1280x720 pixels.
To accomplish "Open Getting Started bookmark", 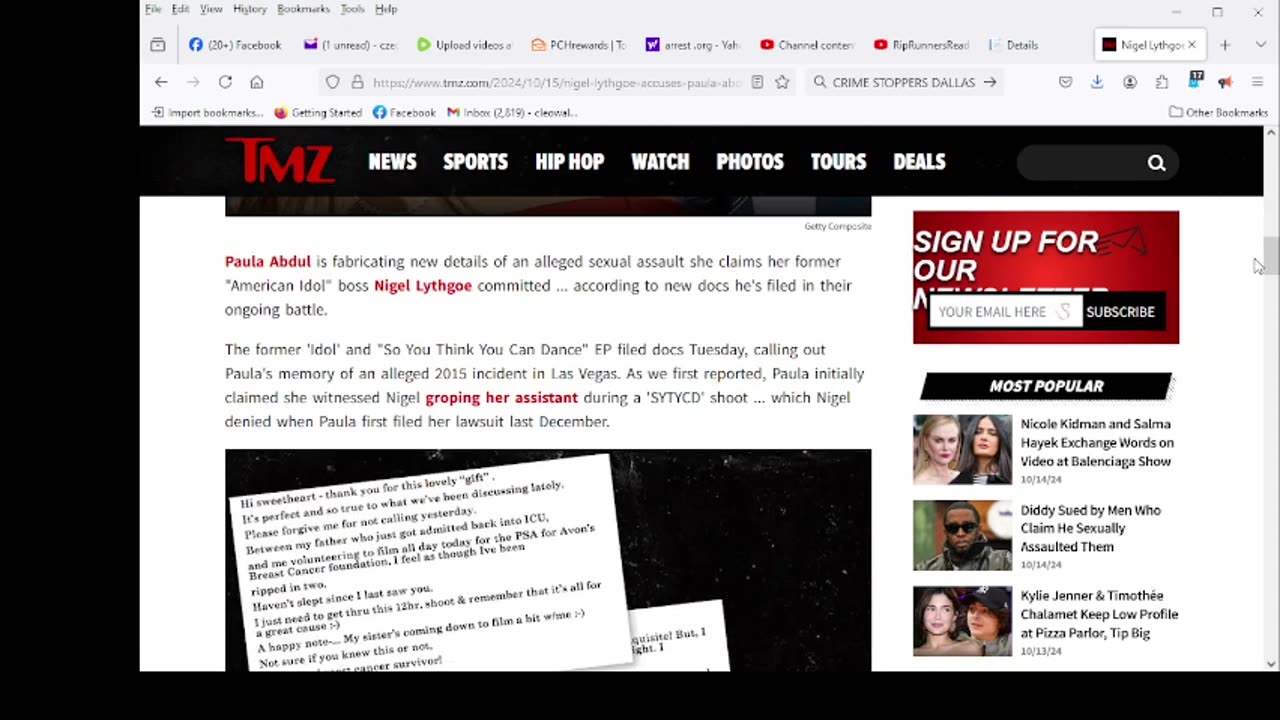I will coord(318,112).
